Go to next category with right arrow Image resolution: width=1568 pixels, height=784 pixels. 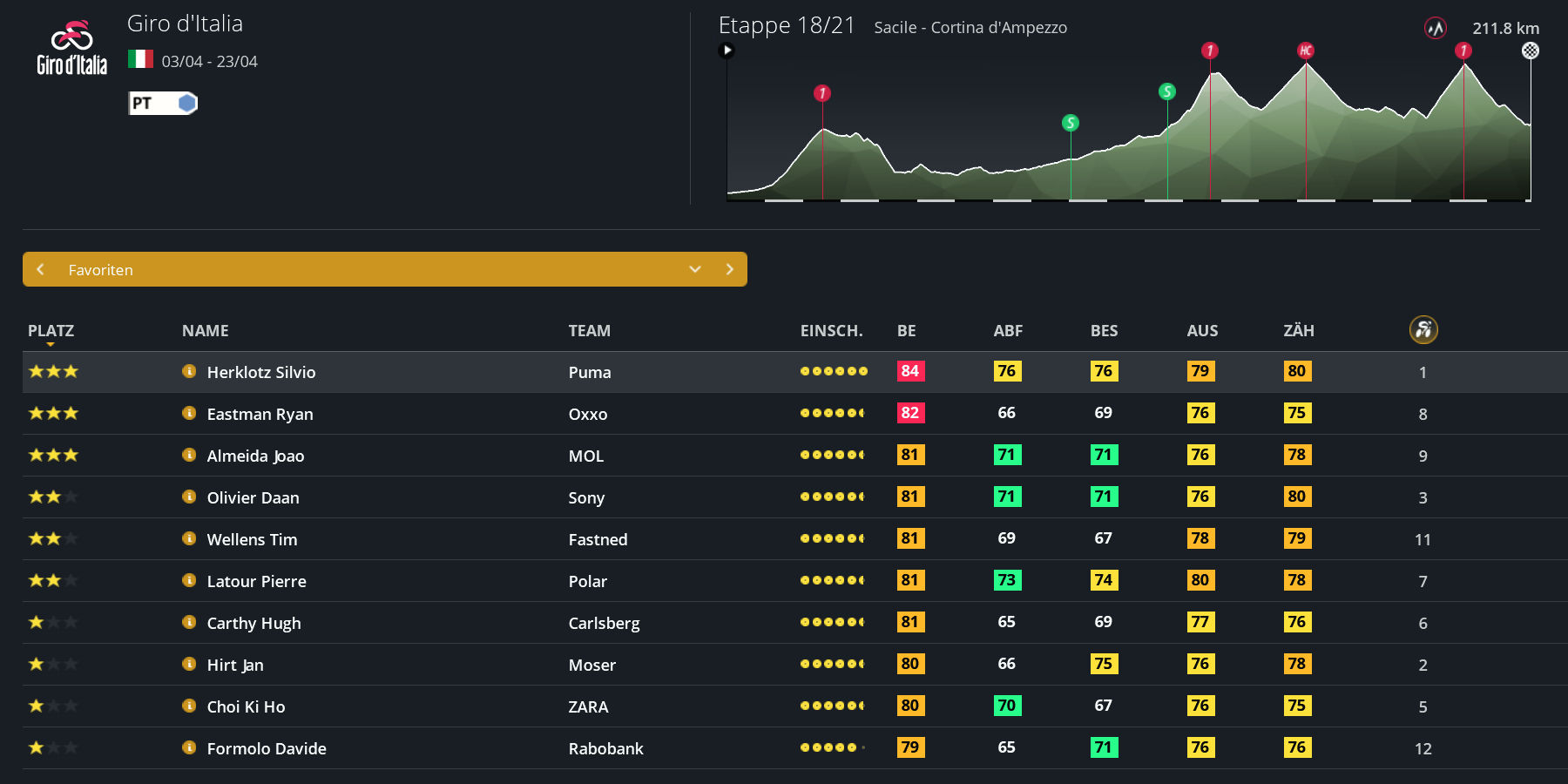click(x=729, y=270)
